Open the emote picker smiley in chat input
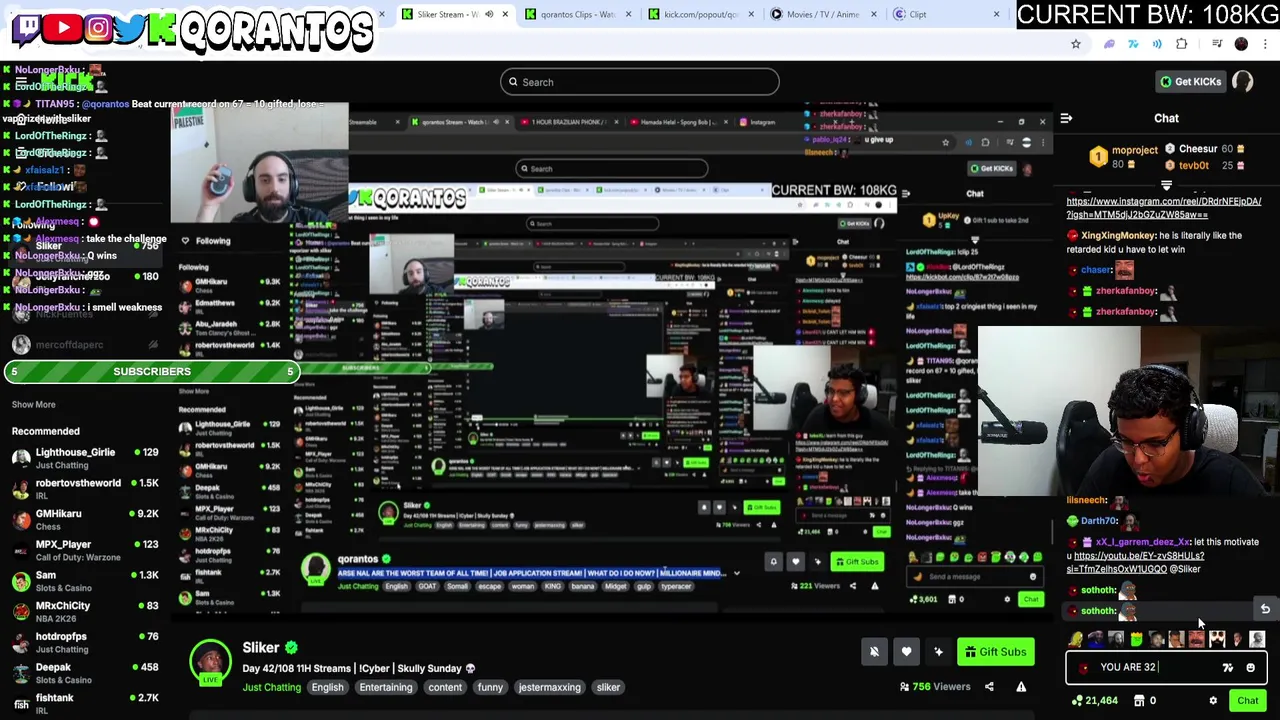 [1250, 668]
